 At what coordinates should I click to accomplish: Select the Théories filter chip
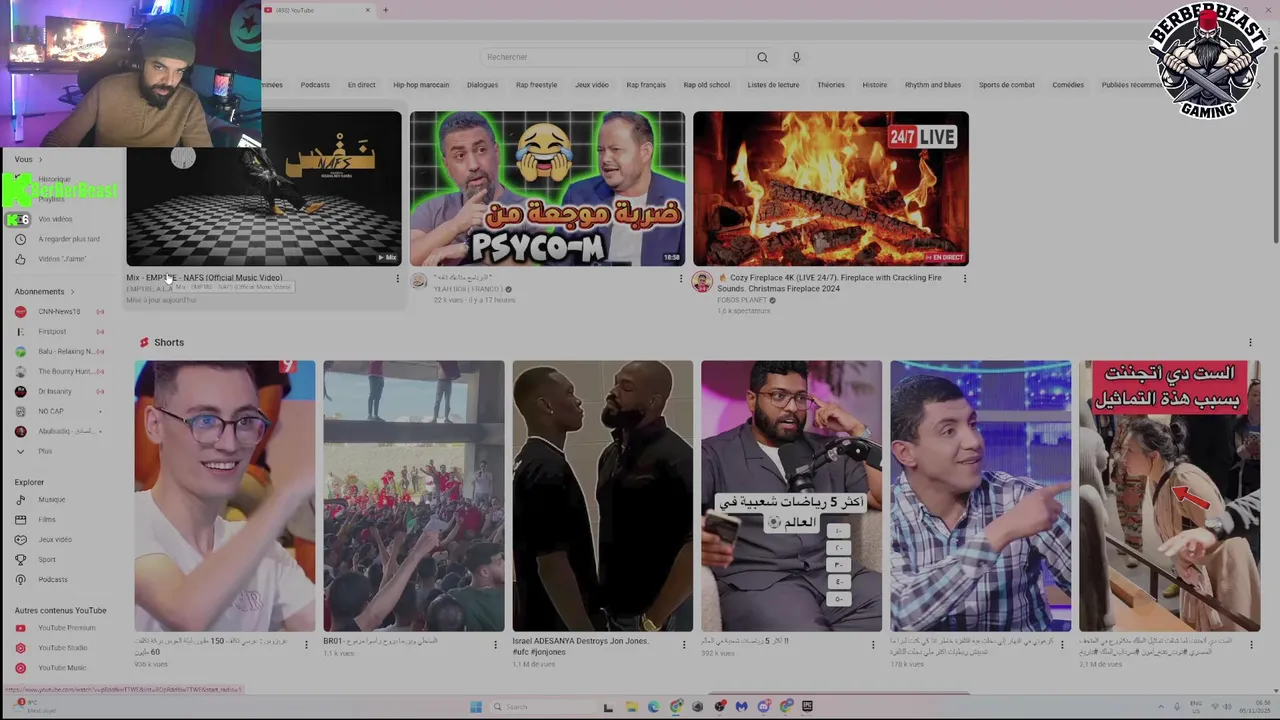pos(831,85)
